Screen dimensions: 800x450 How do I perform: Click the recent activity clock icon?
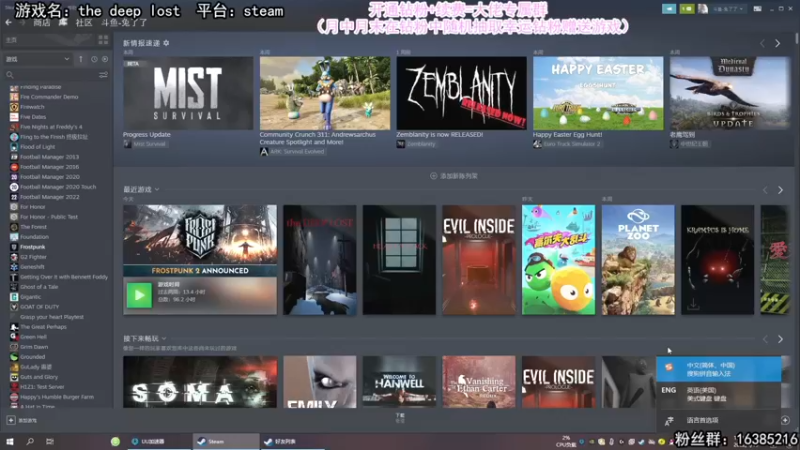[x=94, y=59]
